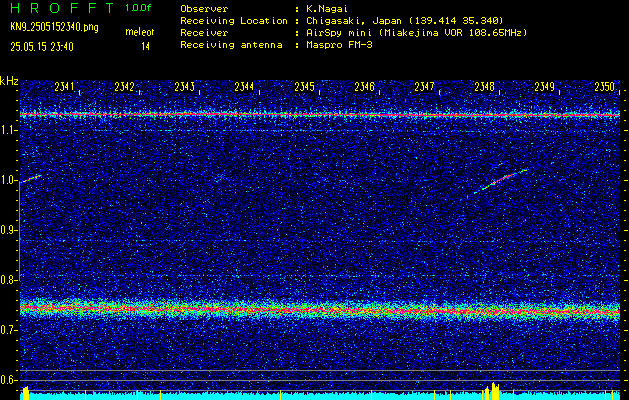Click the 2348 time marker
This screenshot has height=400, width=629.
tap(485, 87)
